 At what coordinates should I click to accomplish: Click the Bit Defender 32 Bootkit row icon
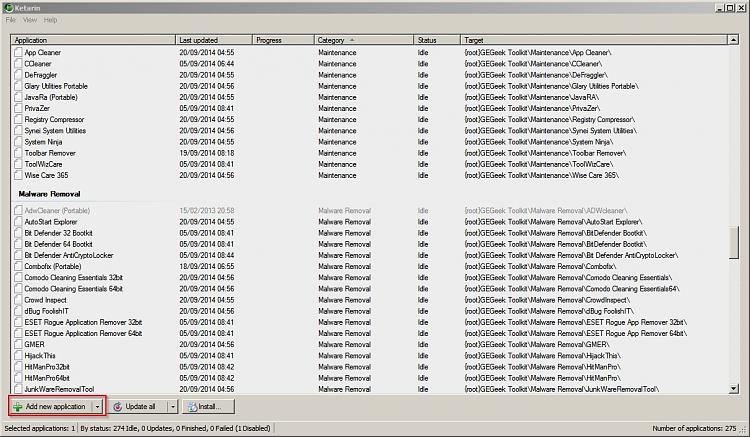[x=18, y=232]
